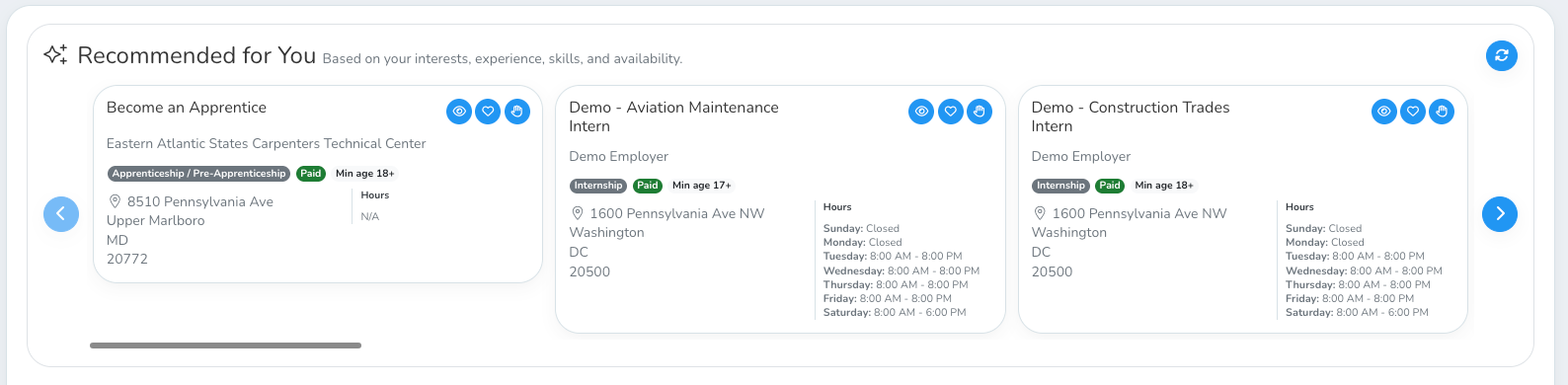1568x385 pixels.
Task: Favorite the Become an Apprentice card with heart icon
Action: point(488,112)
